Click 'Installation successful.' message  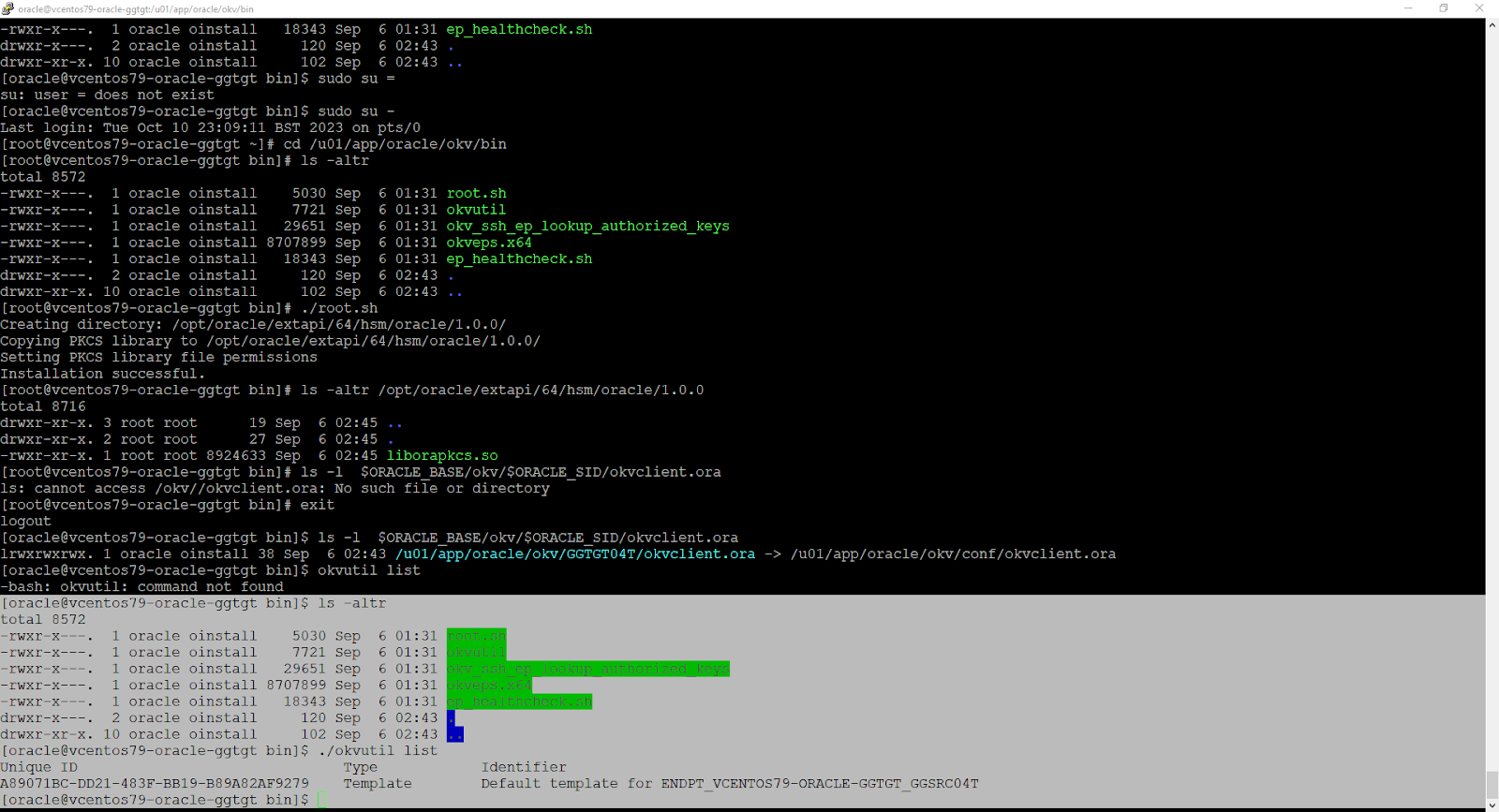(x=103, y=374)
